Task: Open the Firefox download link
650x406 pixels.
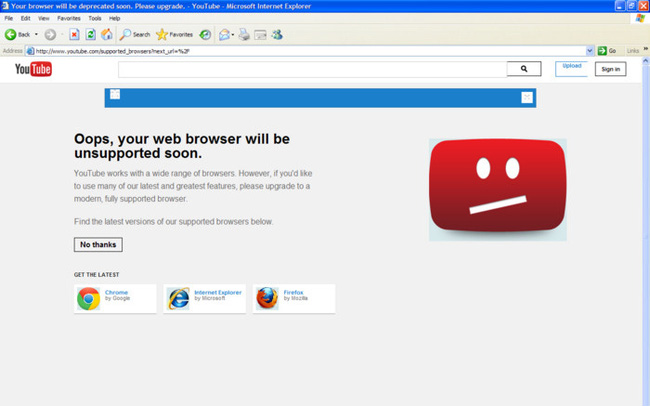Action: coord(293,292)
